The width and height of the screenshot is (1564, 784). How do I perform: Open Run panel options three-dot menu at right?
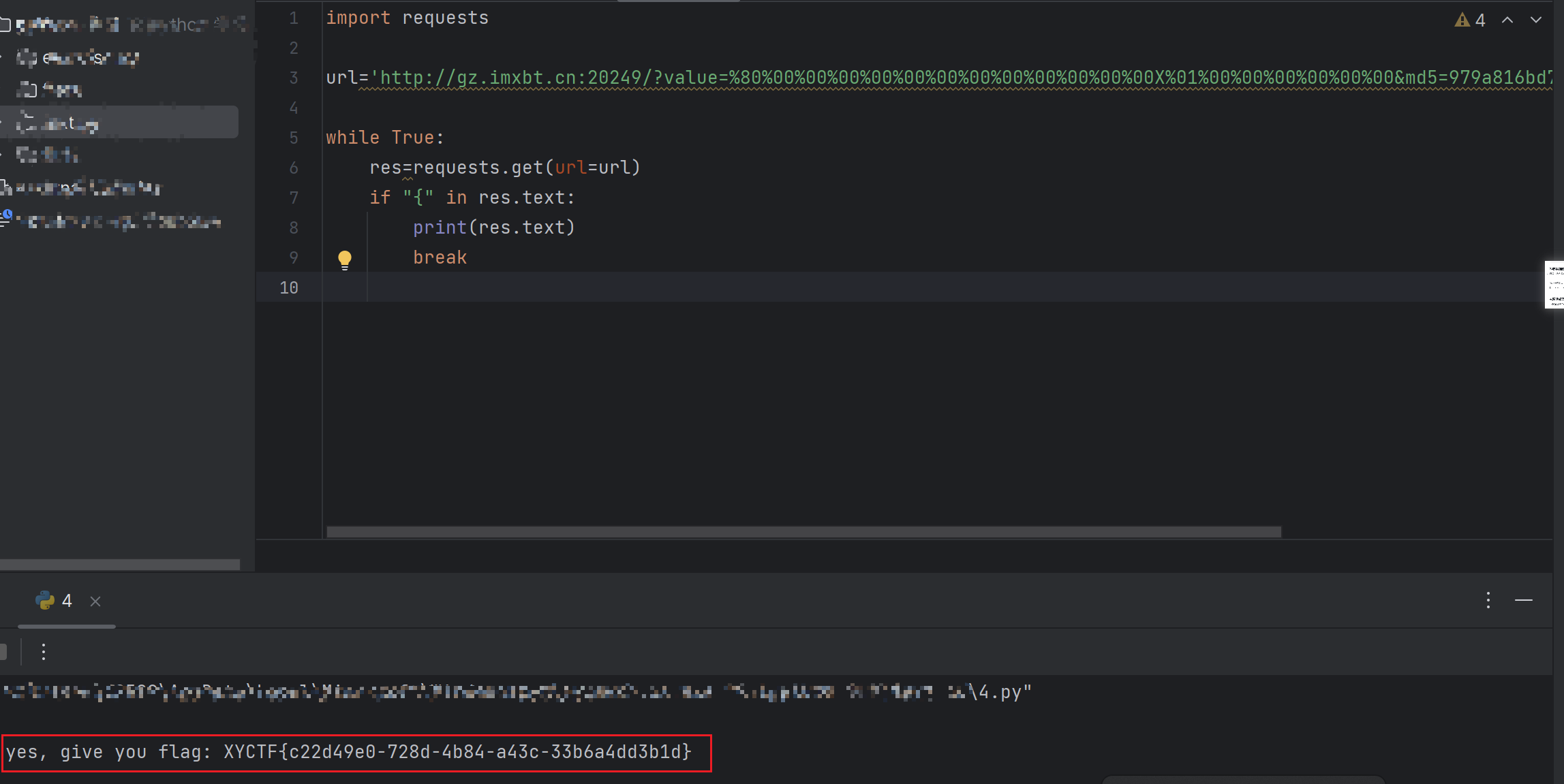[x=1488, y=600]
